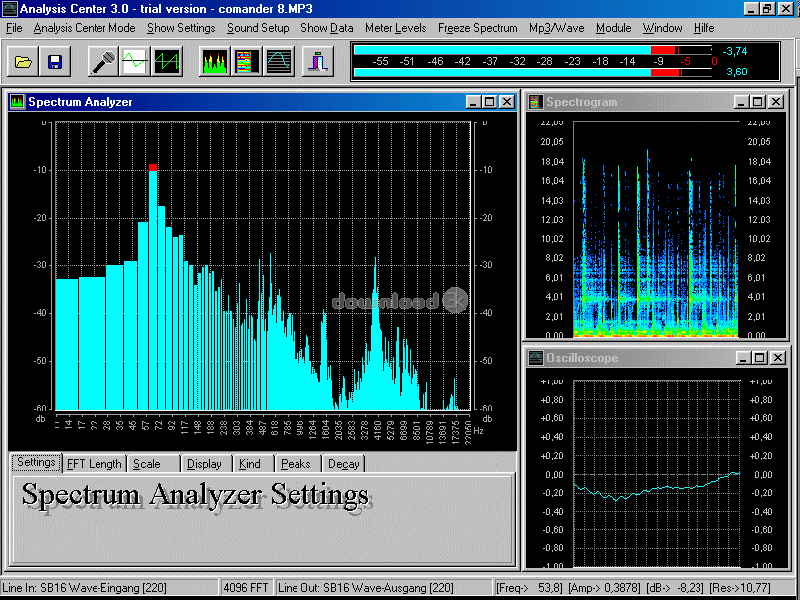Open the Sound Setup menu
This screenshot has height=600, width=800.
[258, 28]
